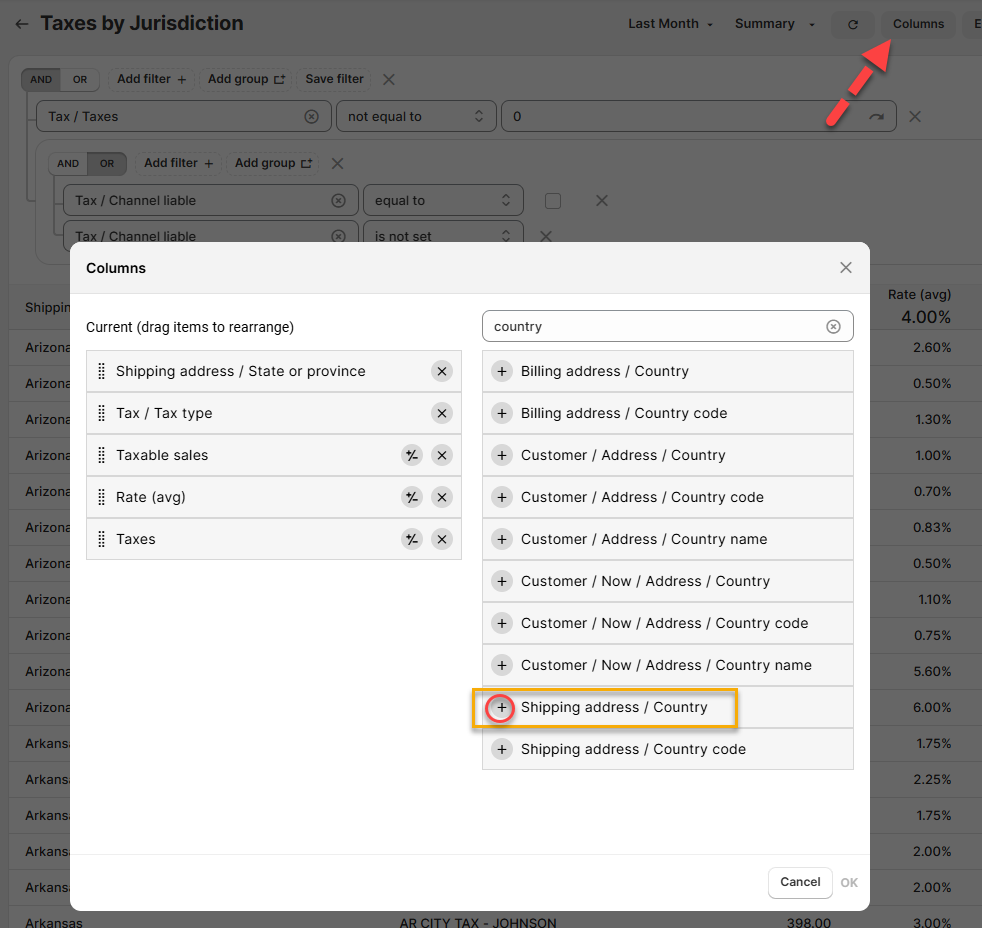The height and width of the screenshot is (928, 982).
Task: Click the refresh report icon
Action: click(853, 25)
